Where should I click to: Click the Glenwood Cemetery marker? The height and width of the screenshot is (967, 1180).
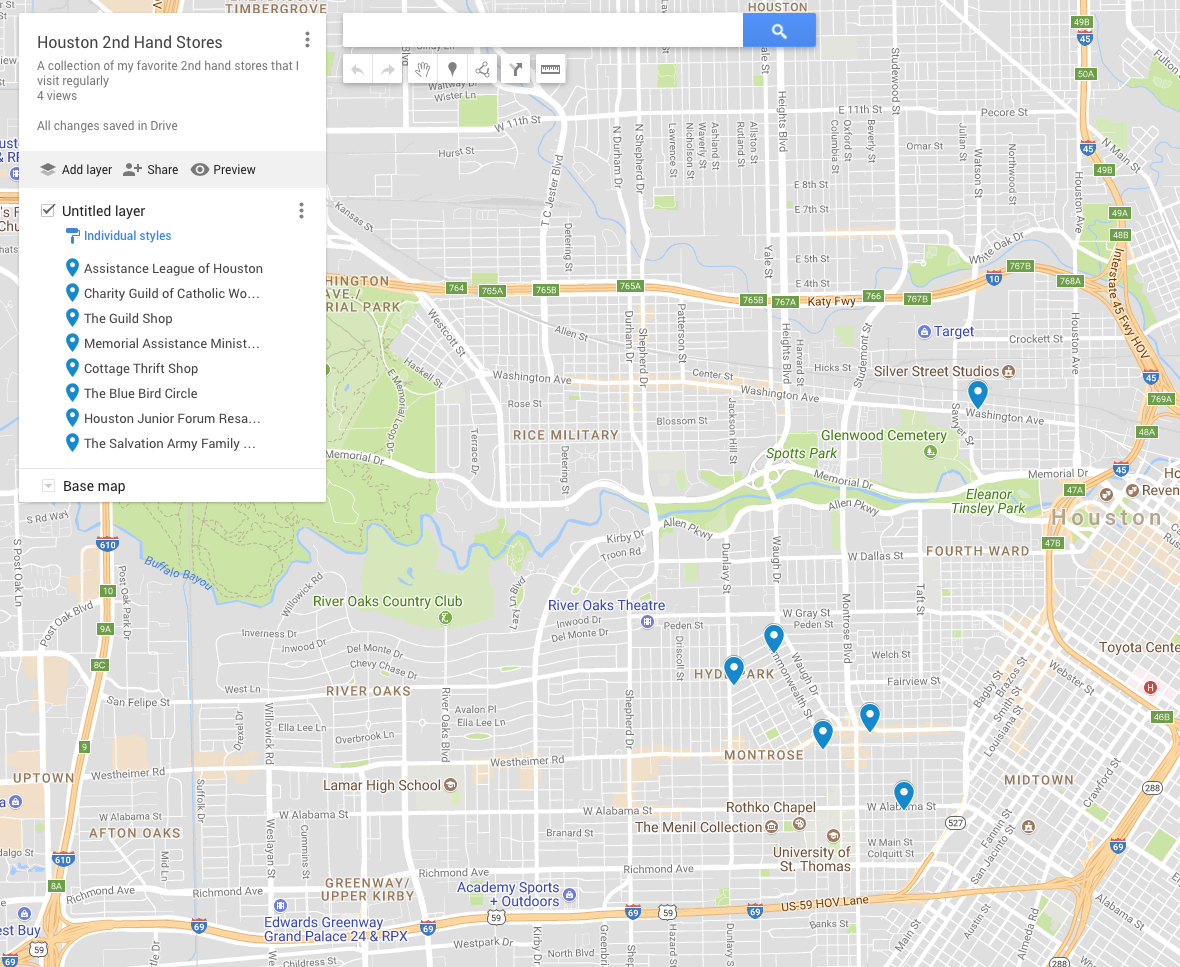coord(930,452)
